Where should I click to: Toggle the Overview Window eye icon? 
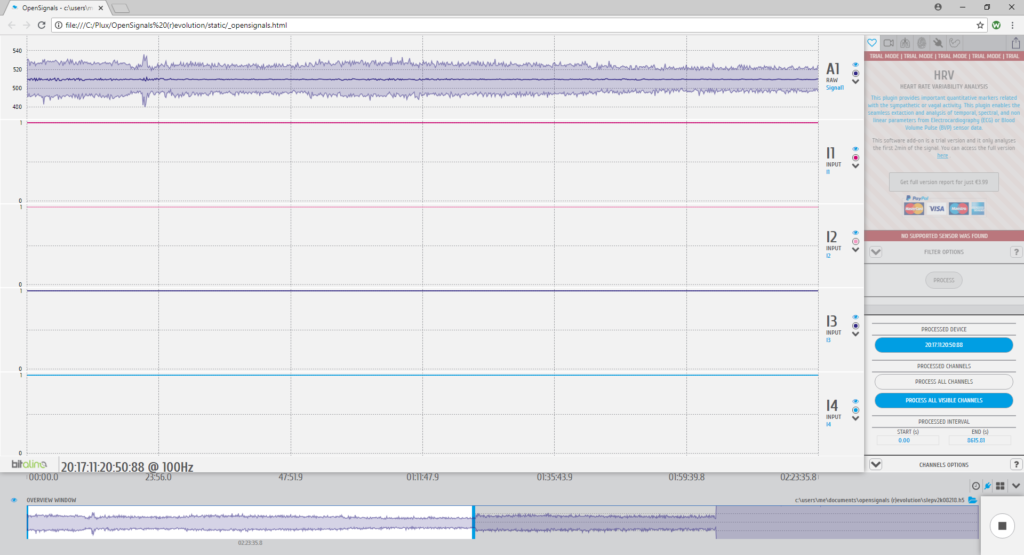[14, 500]
